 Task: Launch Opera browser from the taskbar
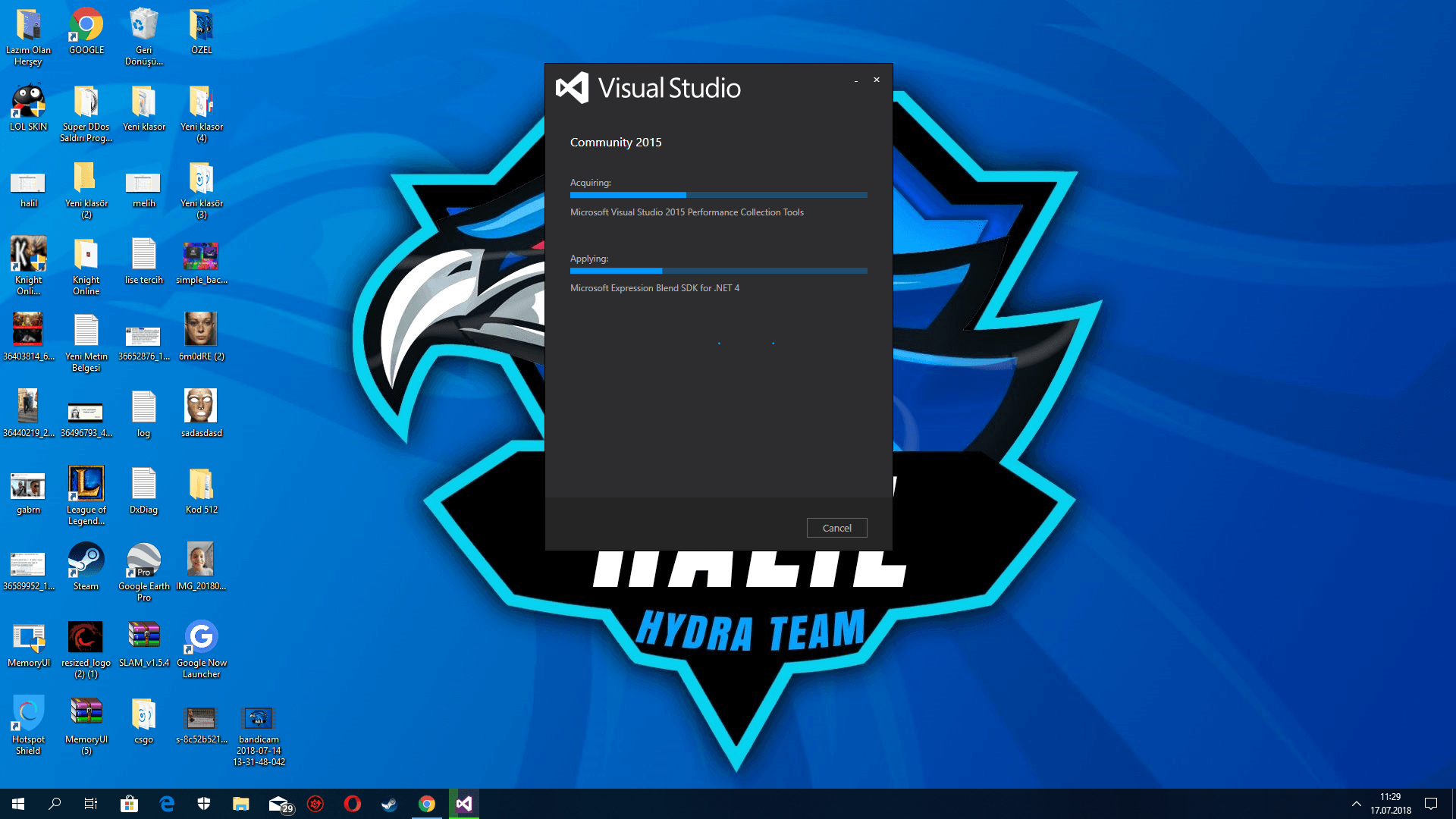pos(353,804)
